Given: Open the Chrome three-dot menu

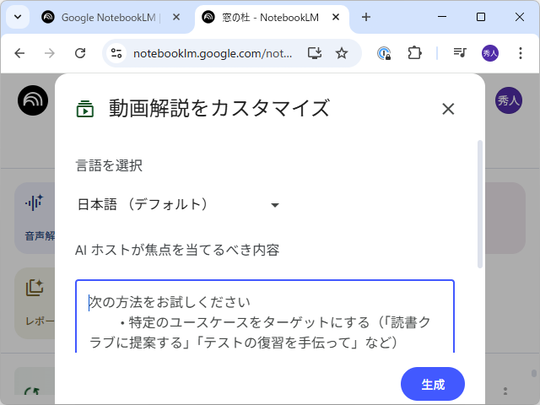Looking at the screenshot, I should point(520,53).
